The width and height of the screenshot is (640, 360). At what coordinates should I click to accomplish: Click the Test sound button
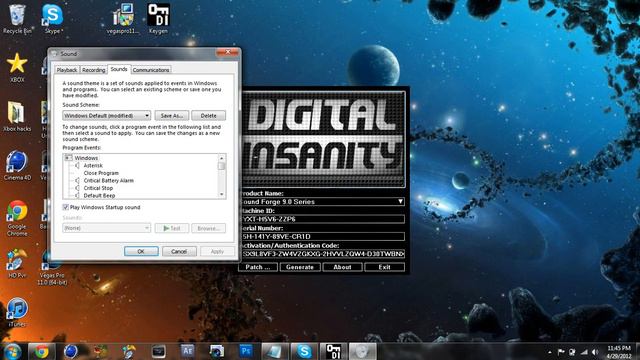[x=171, y=228]
